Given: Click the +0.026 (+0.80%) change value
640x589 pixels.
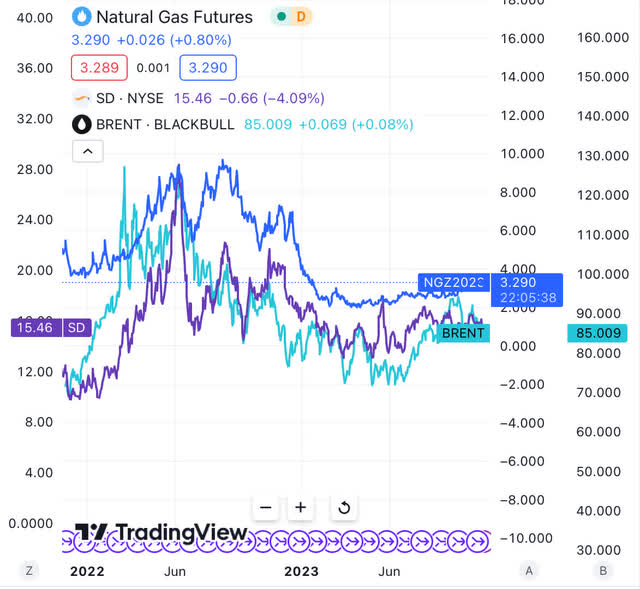Looking at the screenshot, I should pyautogui.click(x=174, y=40).
